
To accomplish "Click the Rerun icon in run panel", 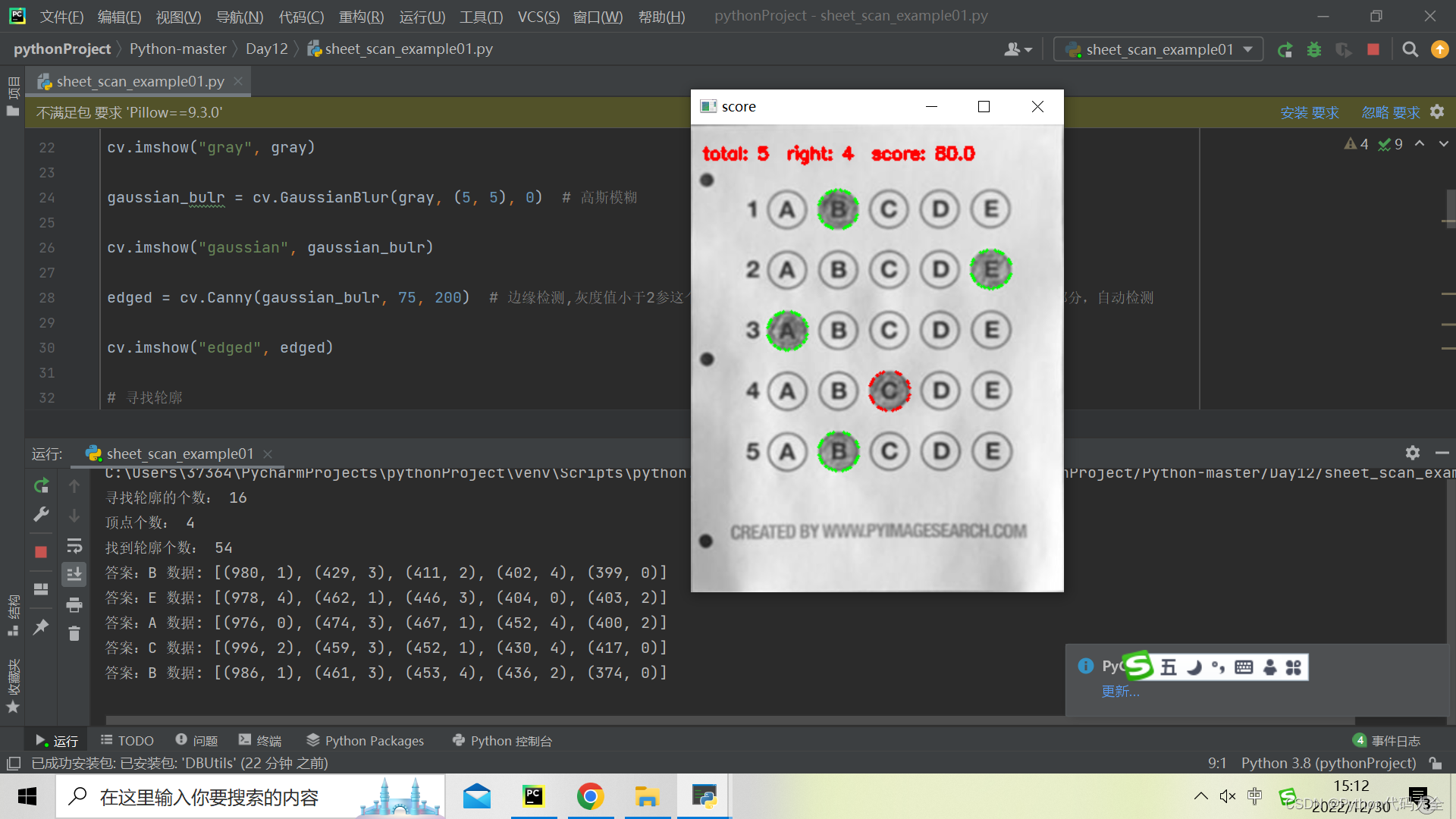I will pyautogui.click(x=41, y=485).
